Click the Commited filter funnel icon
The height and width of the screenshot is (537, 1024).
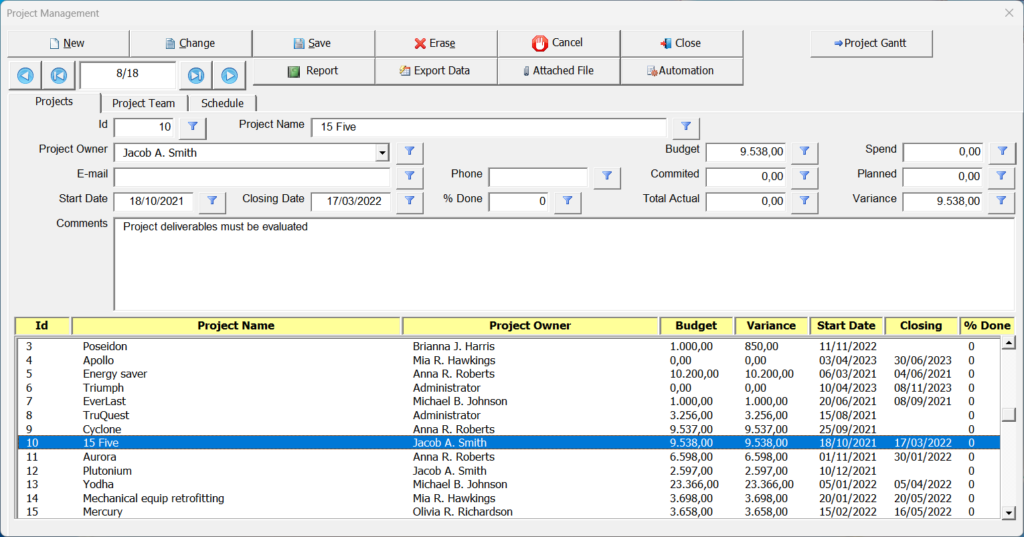pos(805,176)
